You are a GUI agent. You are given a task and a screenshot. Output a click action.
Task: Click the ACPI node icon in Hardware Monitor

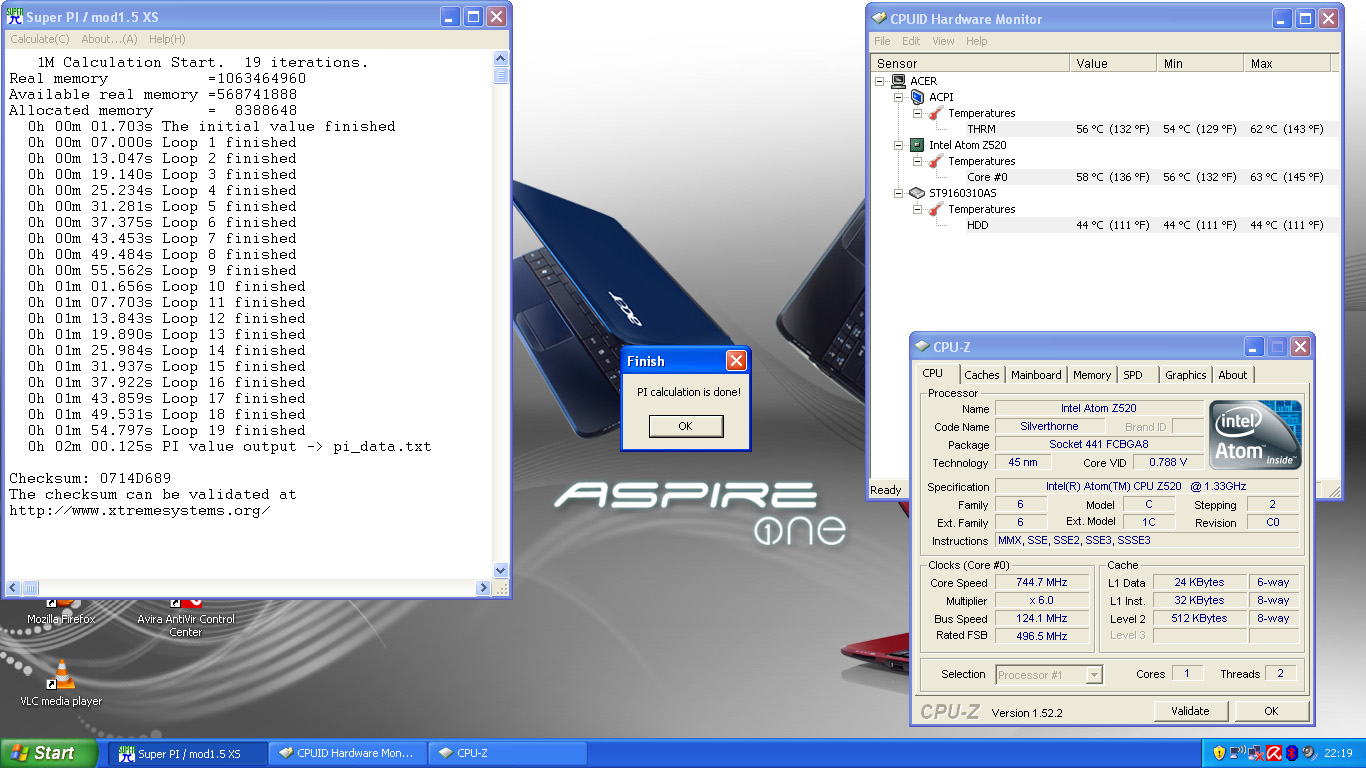click(917, 97)
